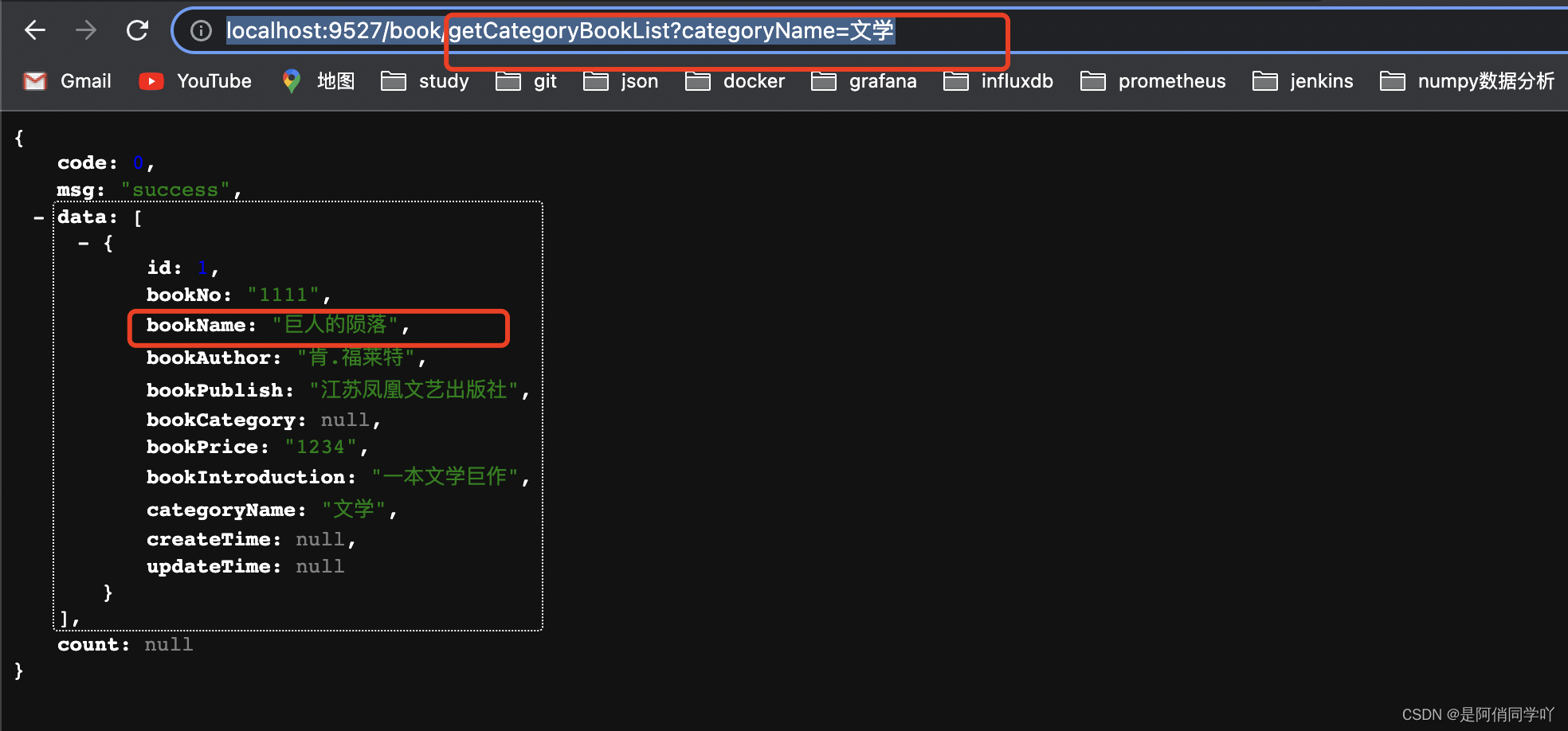This screenshot has width=1568, height=731.
Task: Click the "success" msg value
Action: (175, 190)
